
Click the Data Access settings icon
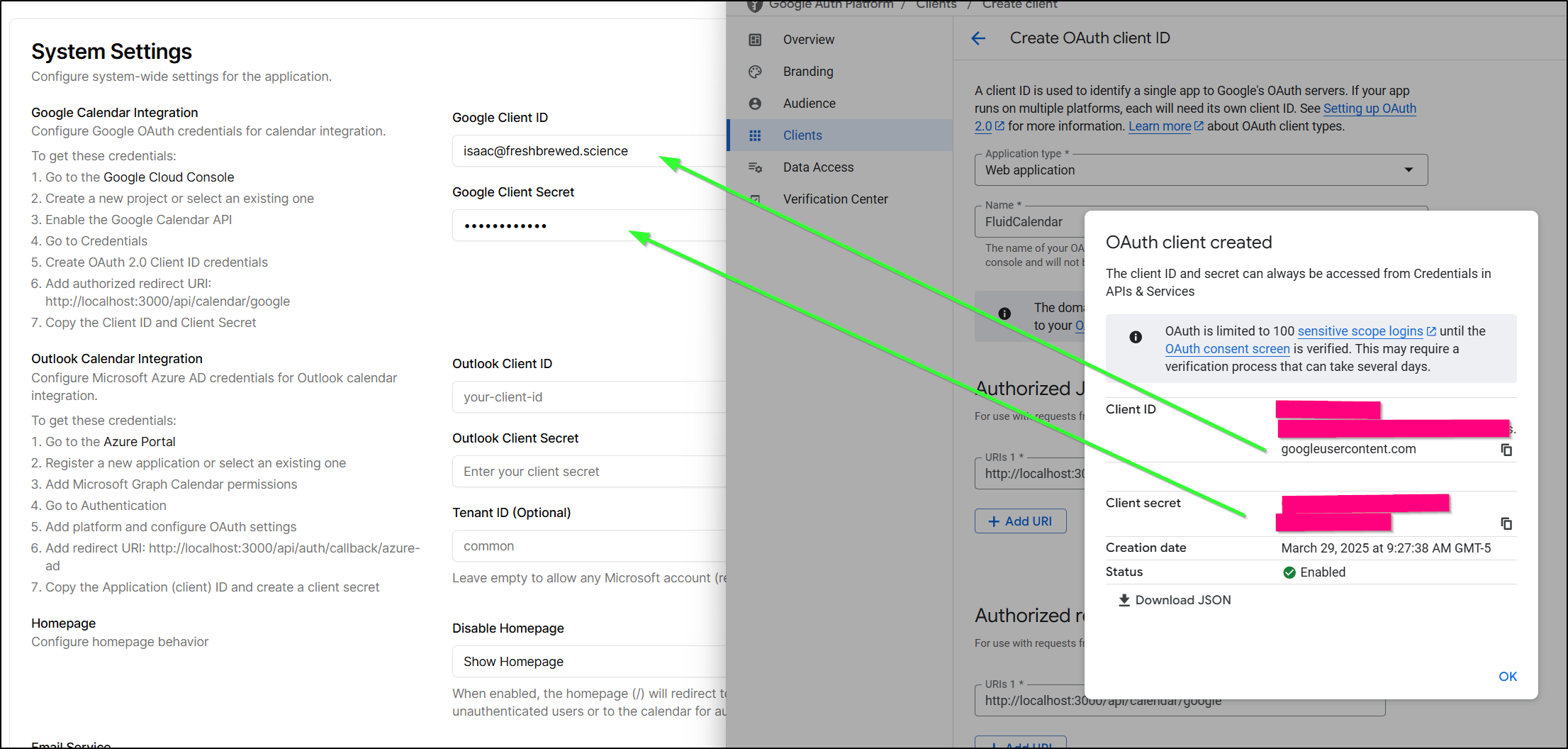pyautogui.click(x=755, y=167)
